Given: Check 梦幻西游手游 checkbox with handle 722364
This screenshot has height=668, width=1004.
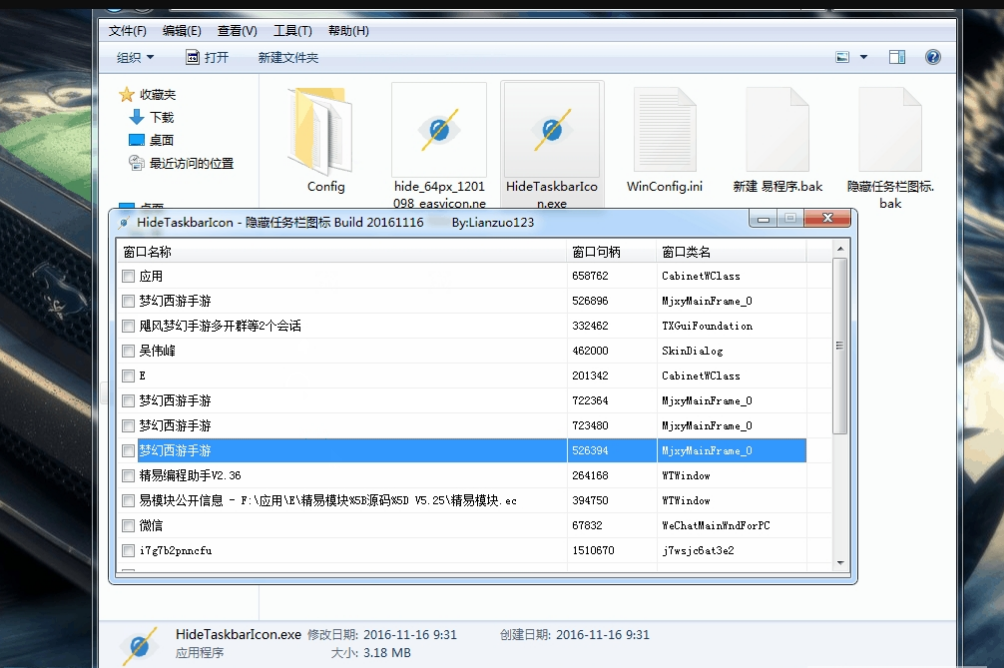Looking at the screenshot, I should (x=128, y=401).
